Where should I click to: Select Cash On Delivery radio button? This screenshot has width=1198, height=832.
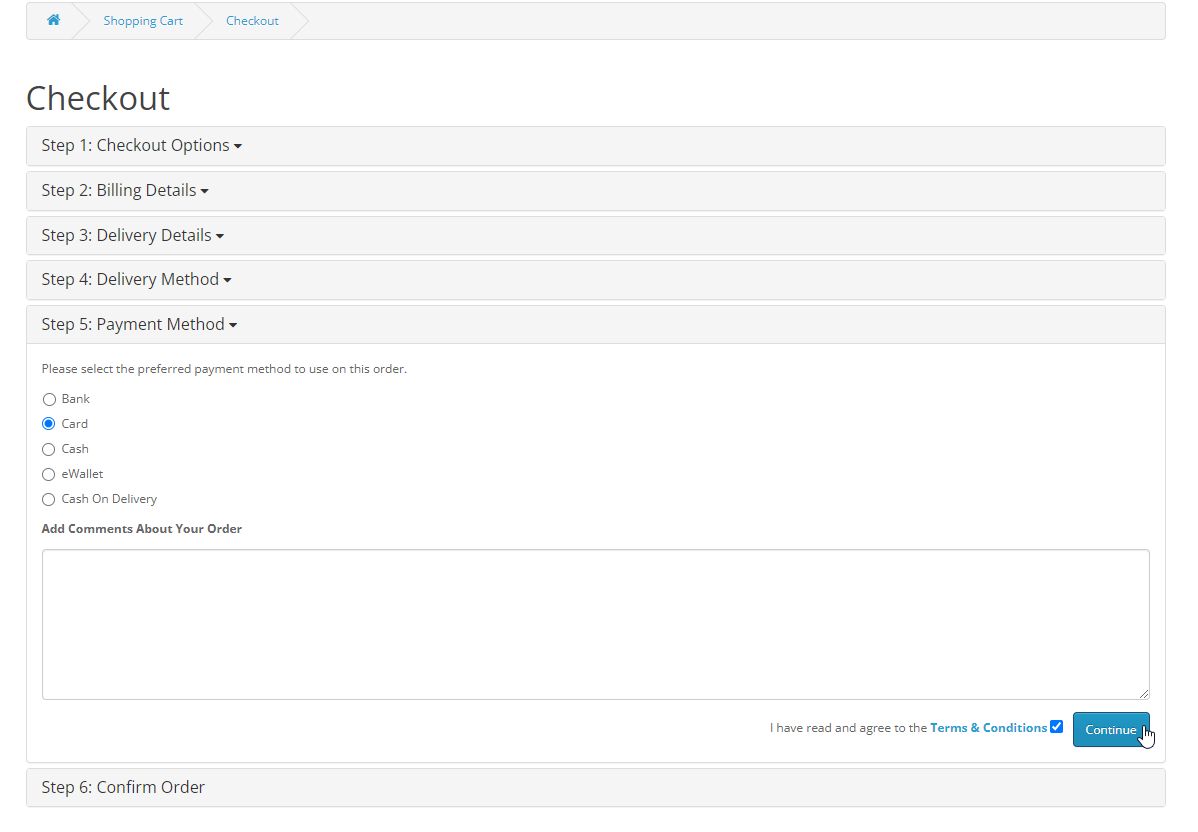[49, 500]
